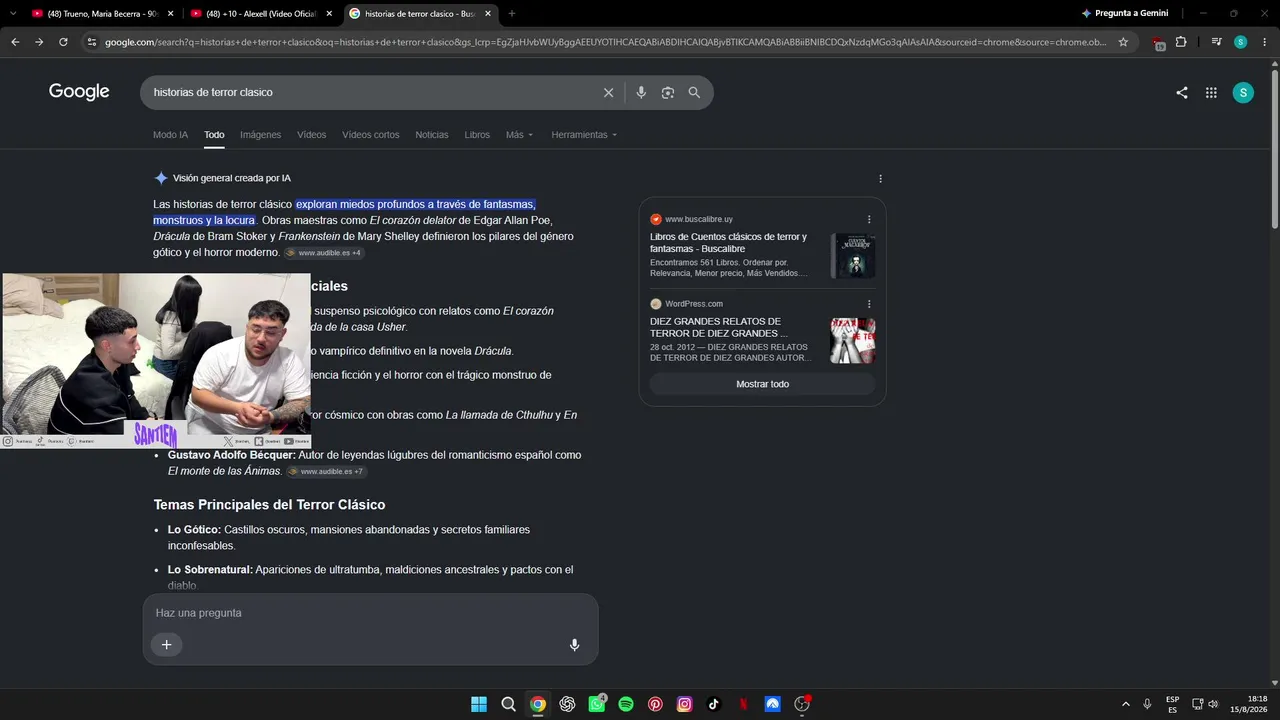Open Google account avatar on results page
This screenshot has height=720, width=1280.
1243,93
